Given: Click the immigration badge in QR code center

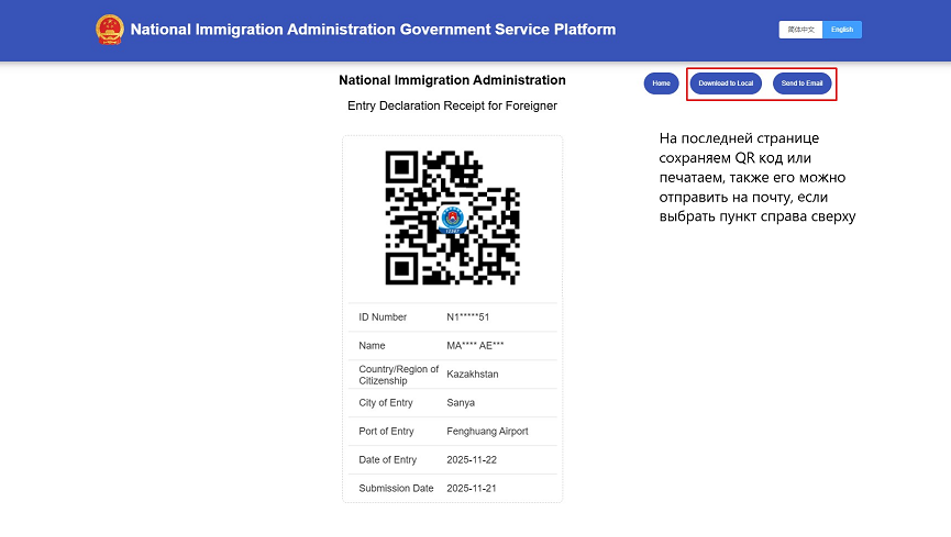Looking at the screenshot, I should (452, 217).
